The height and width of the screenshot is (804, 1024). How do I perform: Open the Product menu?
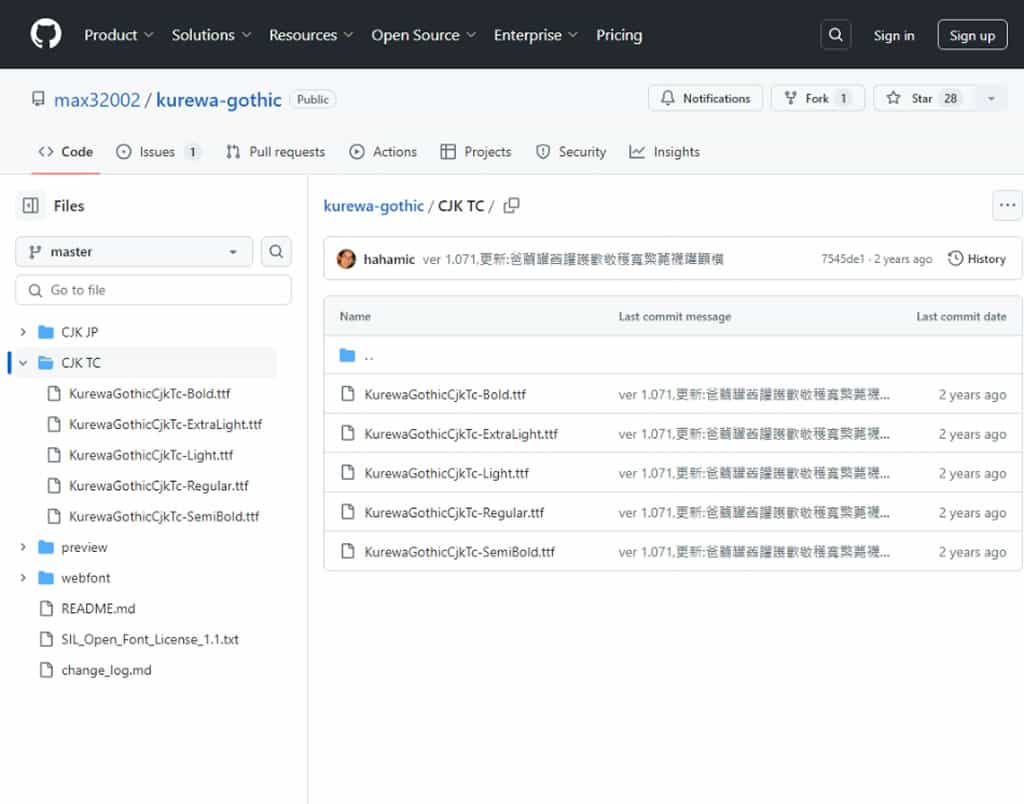(x=118, y=35)
